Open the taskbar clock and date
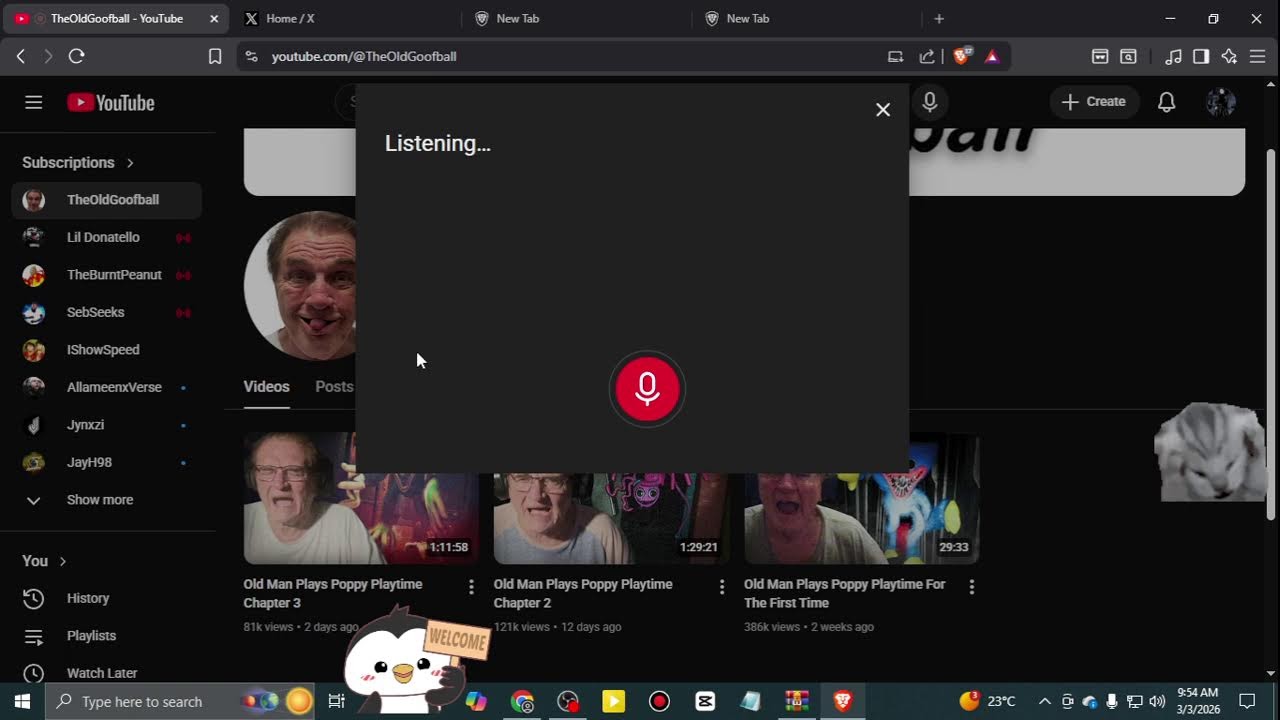 tap(1197, 701)
